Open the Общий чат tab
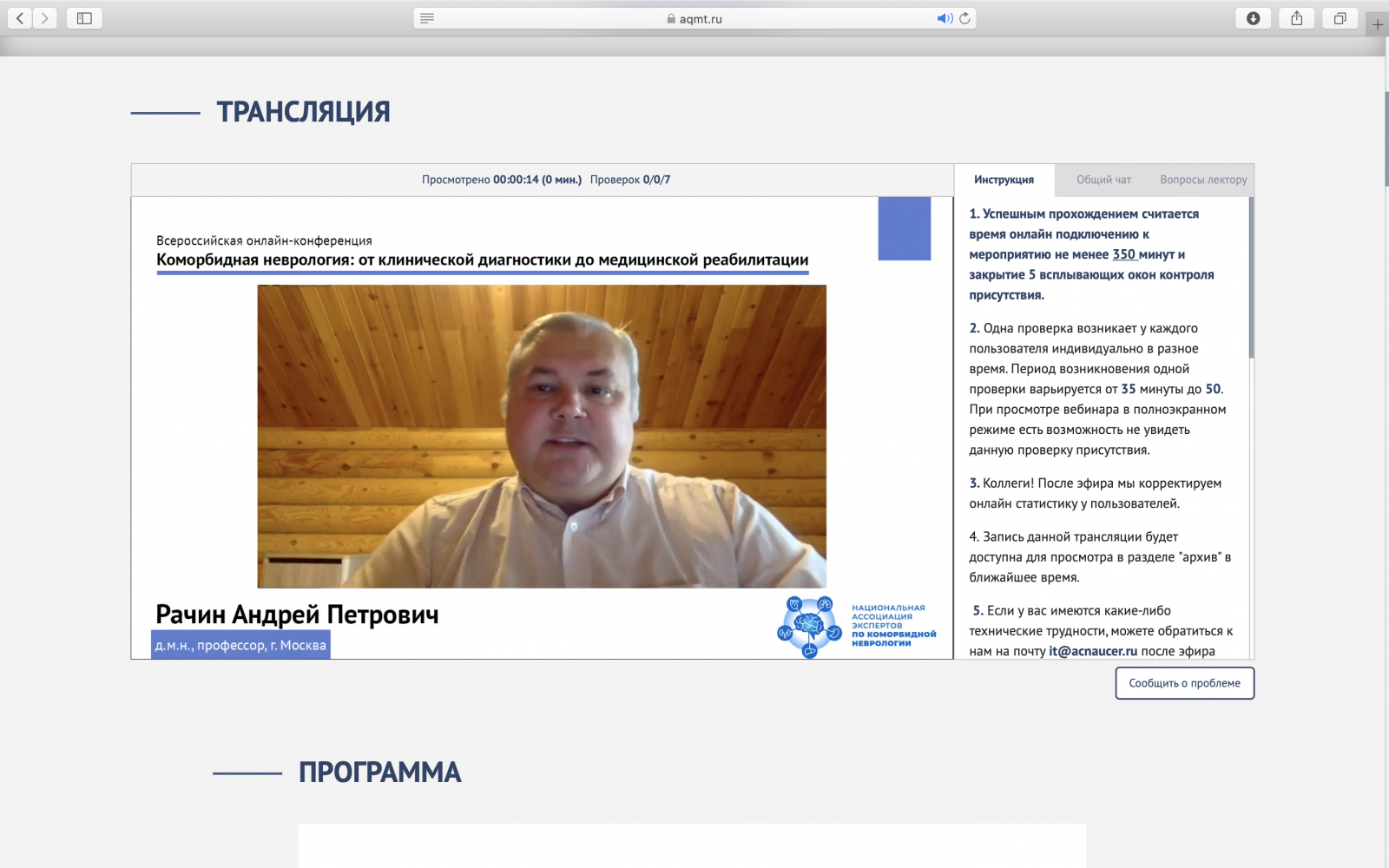This screenshot has height=868, width=1389. 1103,180
